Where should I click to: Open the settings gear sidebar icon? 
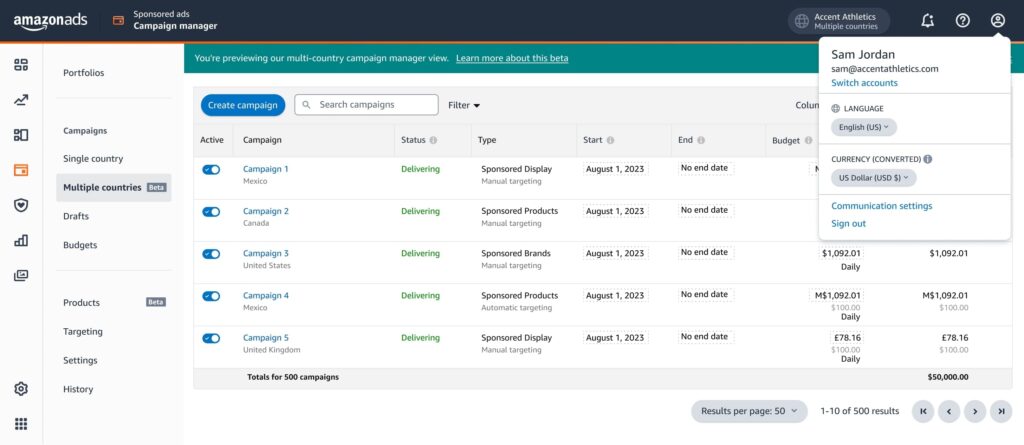(21, 389)
